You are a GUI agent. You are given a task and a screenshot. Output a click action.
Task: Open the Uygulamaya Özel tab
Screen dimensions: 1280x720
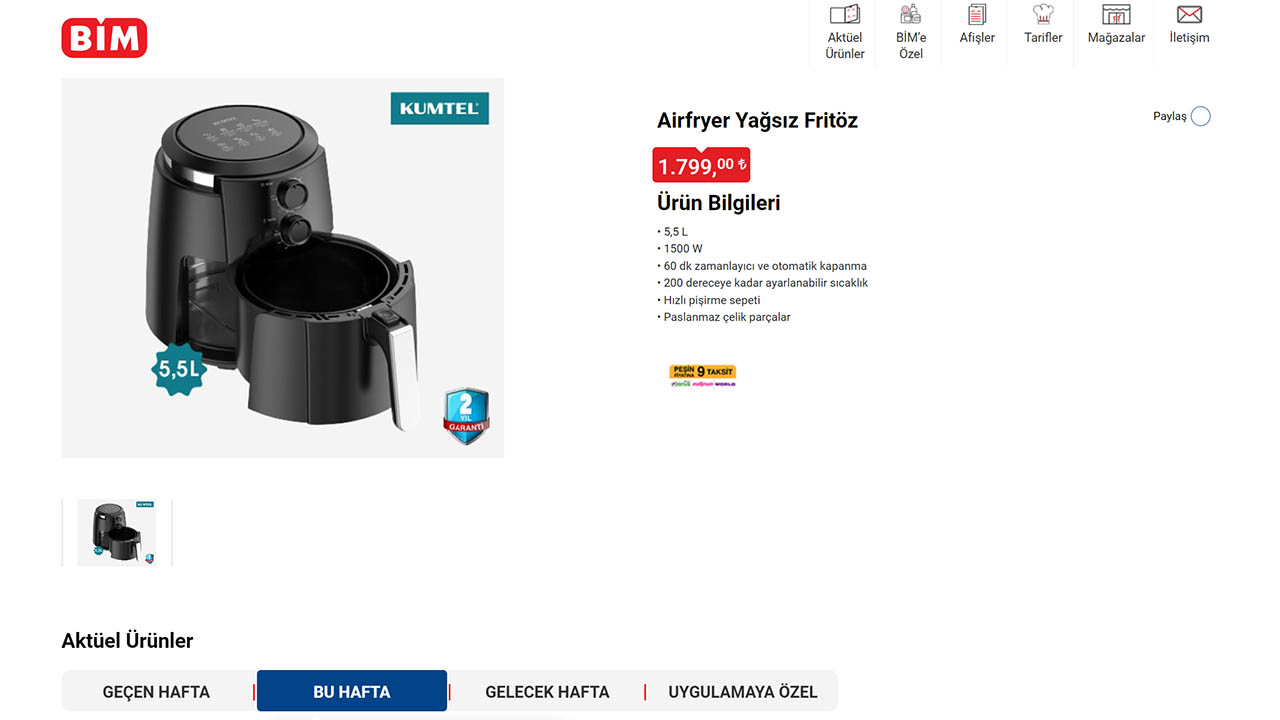(x=743, y=692)
